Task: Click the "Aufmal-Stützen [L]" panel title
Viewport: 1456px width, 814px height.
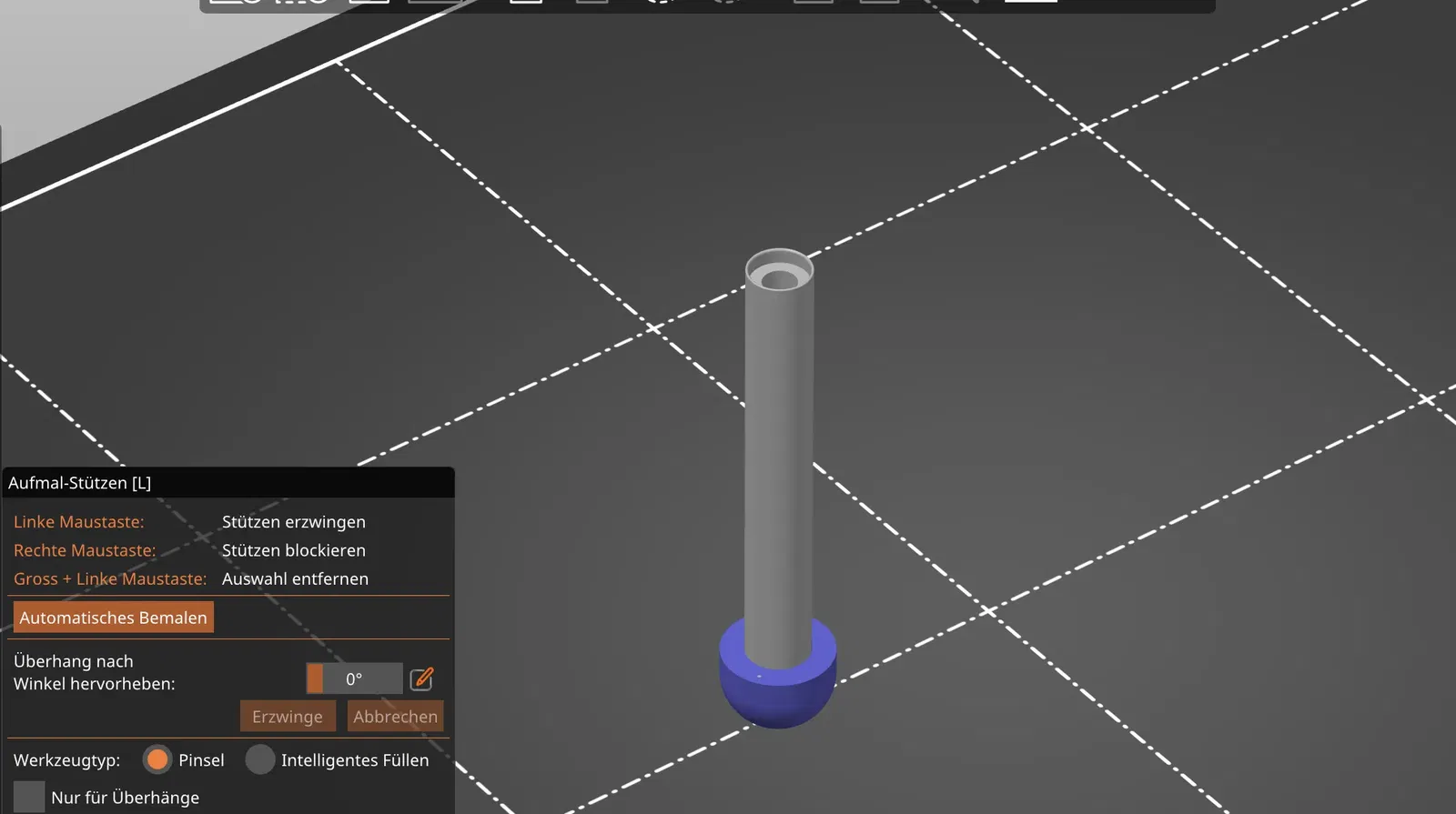Action: [x=80, y=483]
